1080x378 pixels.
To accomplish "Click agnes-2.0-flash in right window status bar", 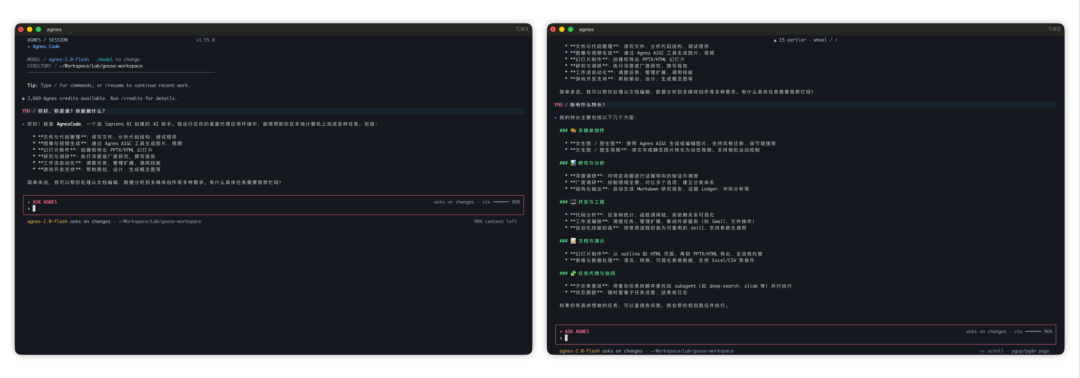I will (x=579, y=350).
